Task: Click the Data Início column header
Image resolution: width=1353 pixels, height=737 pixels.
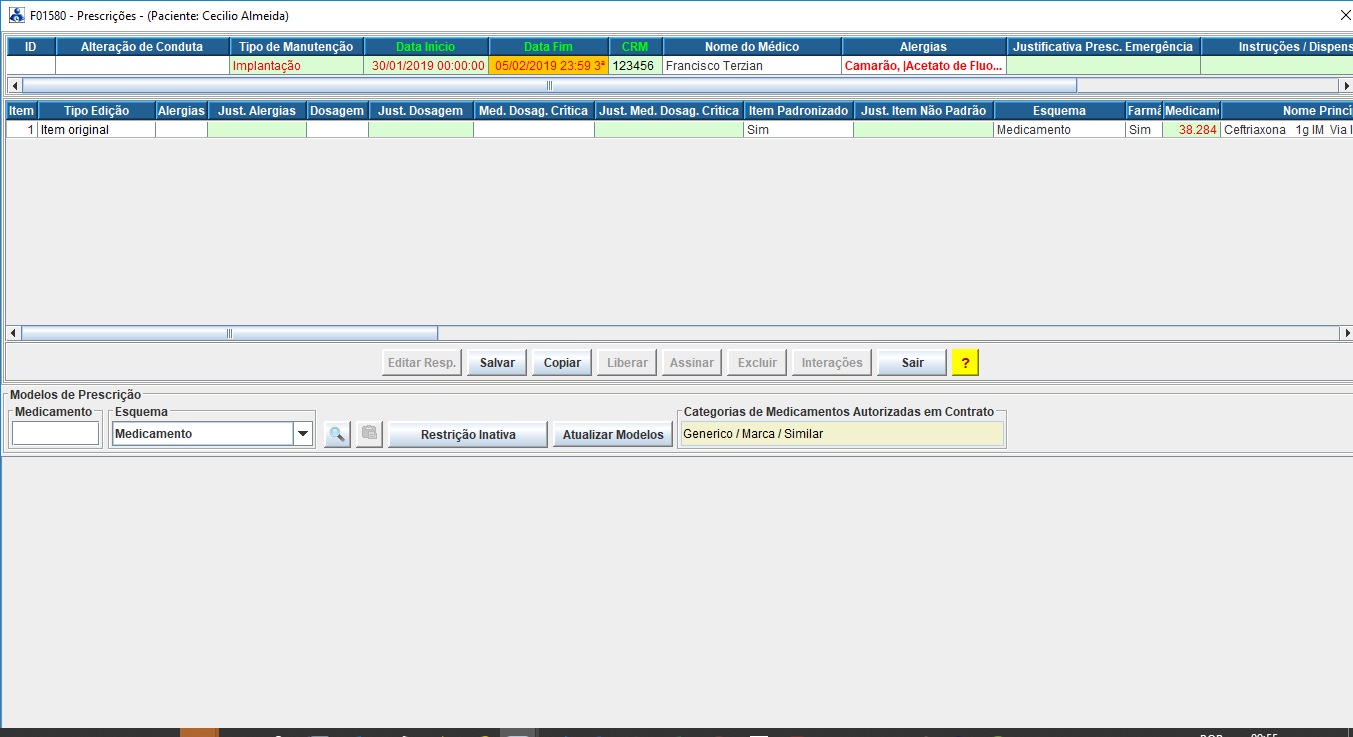Action: pyautogui.click(x=425, y=47)
